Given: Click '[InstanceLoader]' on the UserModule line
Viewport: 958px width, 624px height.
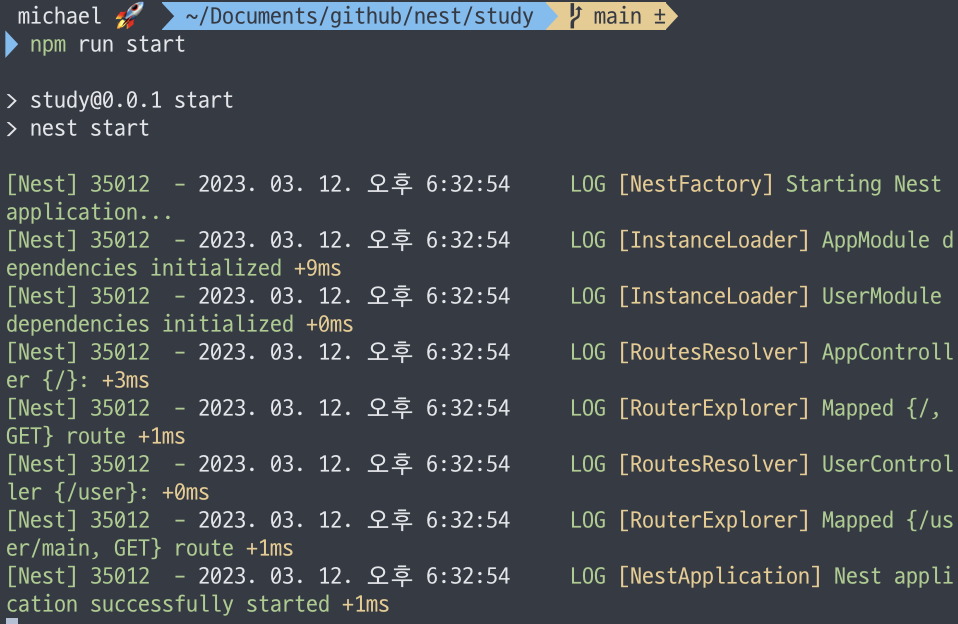Looking at the screenshot, I should [x=714, y=296].
